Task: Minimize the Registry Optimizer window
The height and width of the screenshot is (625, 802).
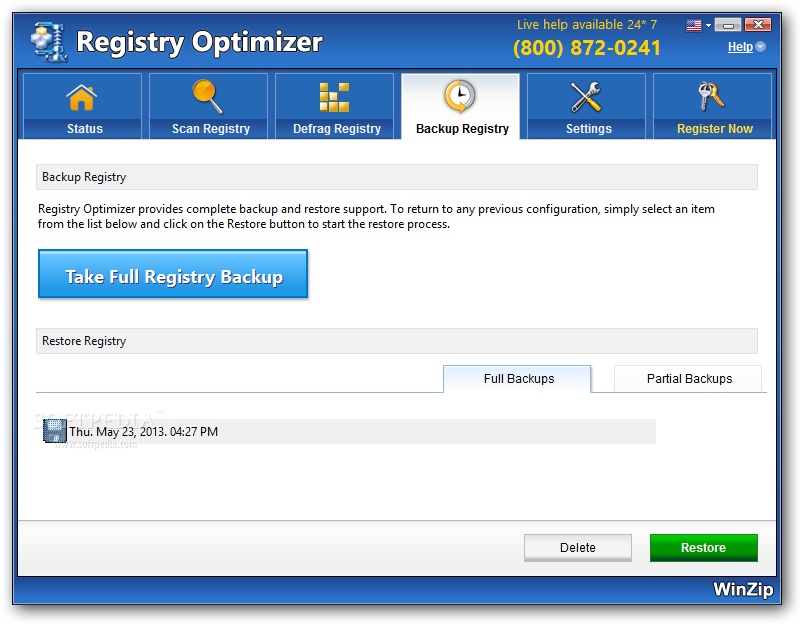Action: (728, 25)
